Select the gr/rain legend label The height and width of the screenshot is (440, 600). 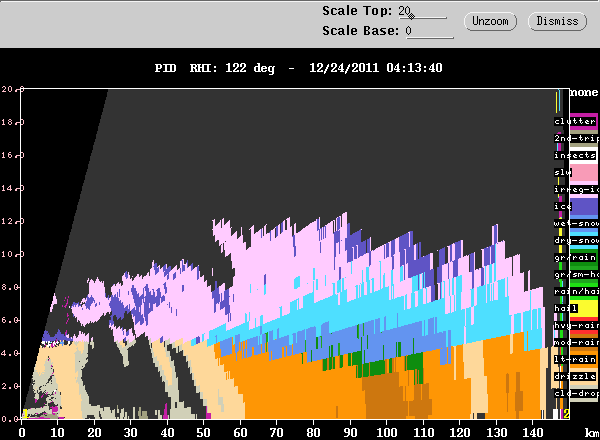[575, 257]
